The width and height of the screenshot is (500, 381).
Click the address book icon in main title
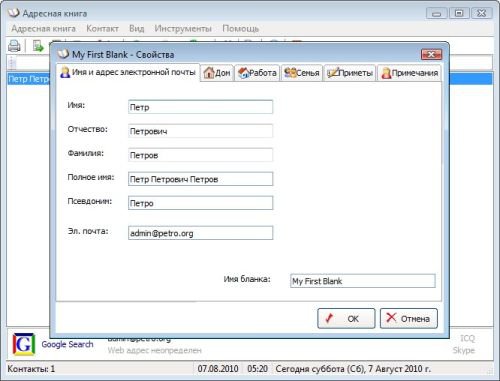coord(14,13)
